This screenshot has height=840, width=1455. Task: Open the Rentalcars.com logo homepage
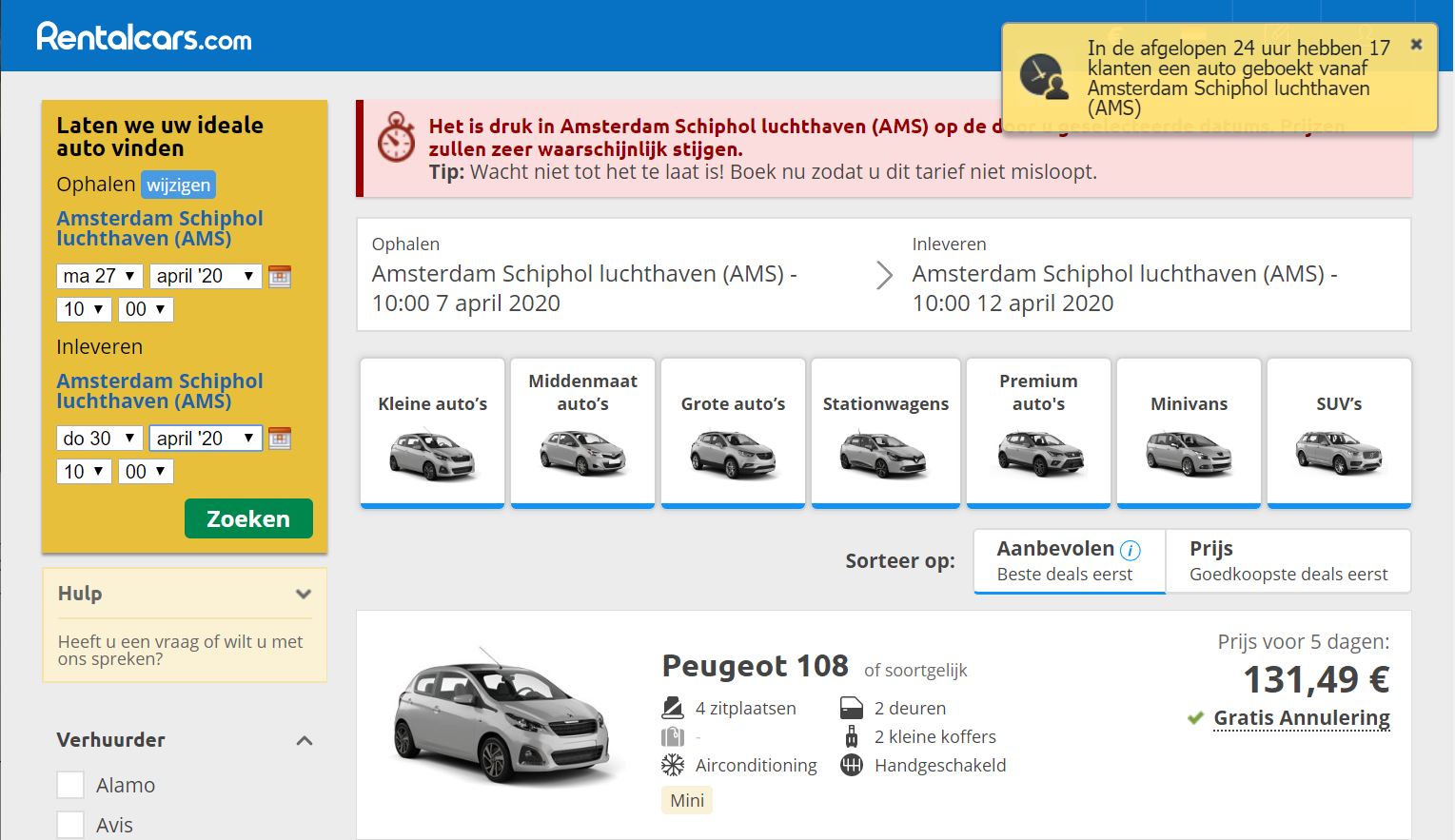point(145,37)
